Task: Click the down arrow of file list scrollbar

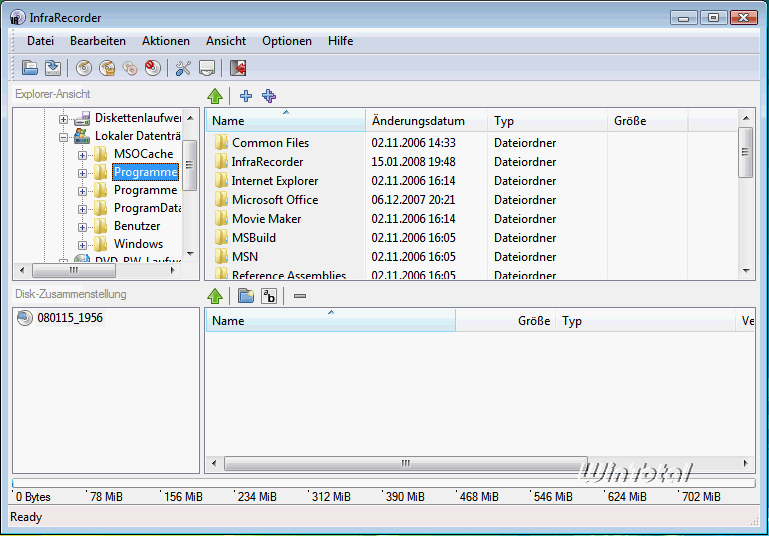Action: point(746,270)
